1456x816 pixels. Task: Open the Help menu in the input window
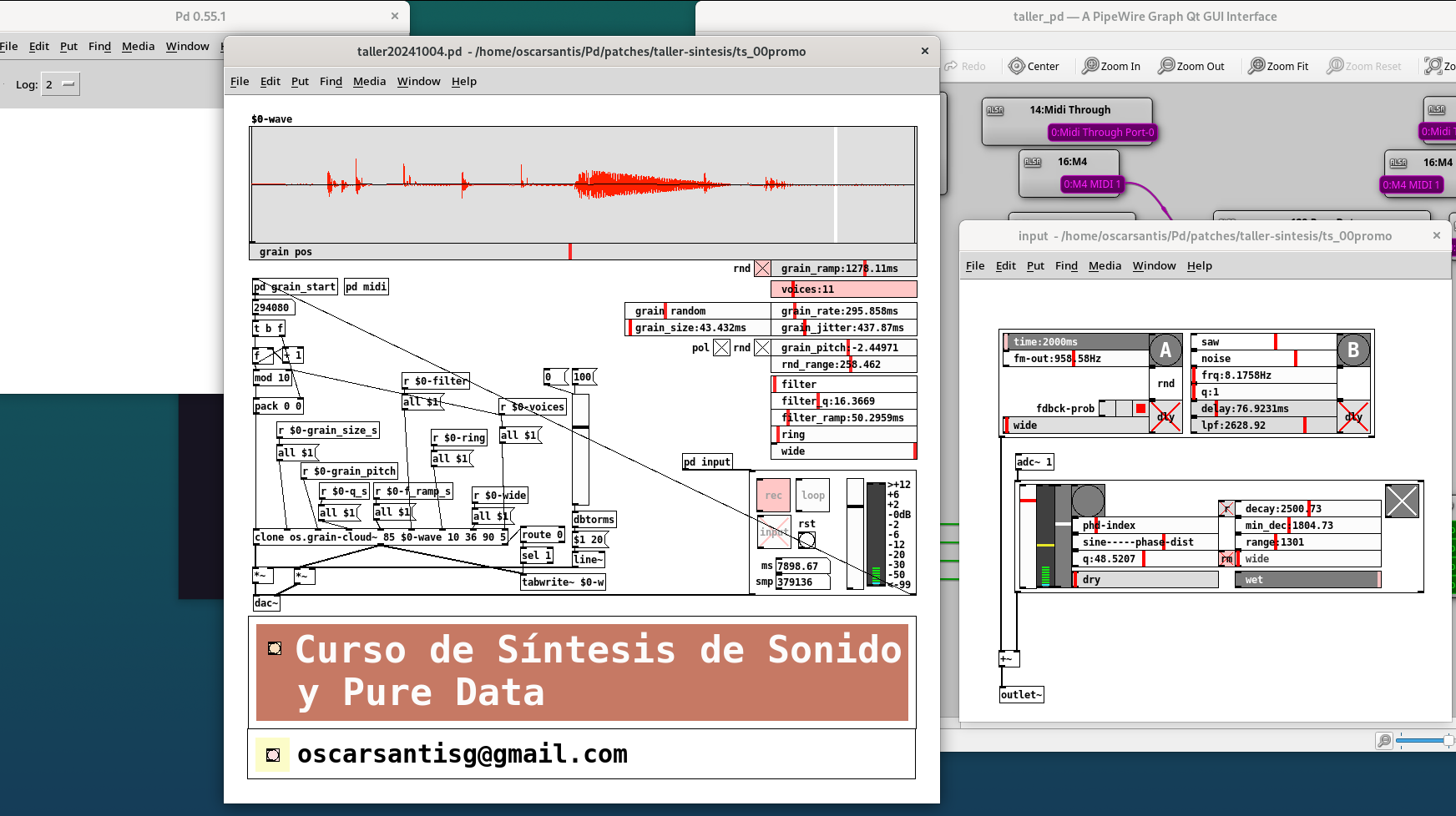coord(1199,265)
